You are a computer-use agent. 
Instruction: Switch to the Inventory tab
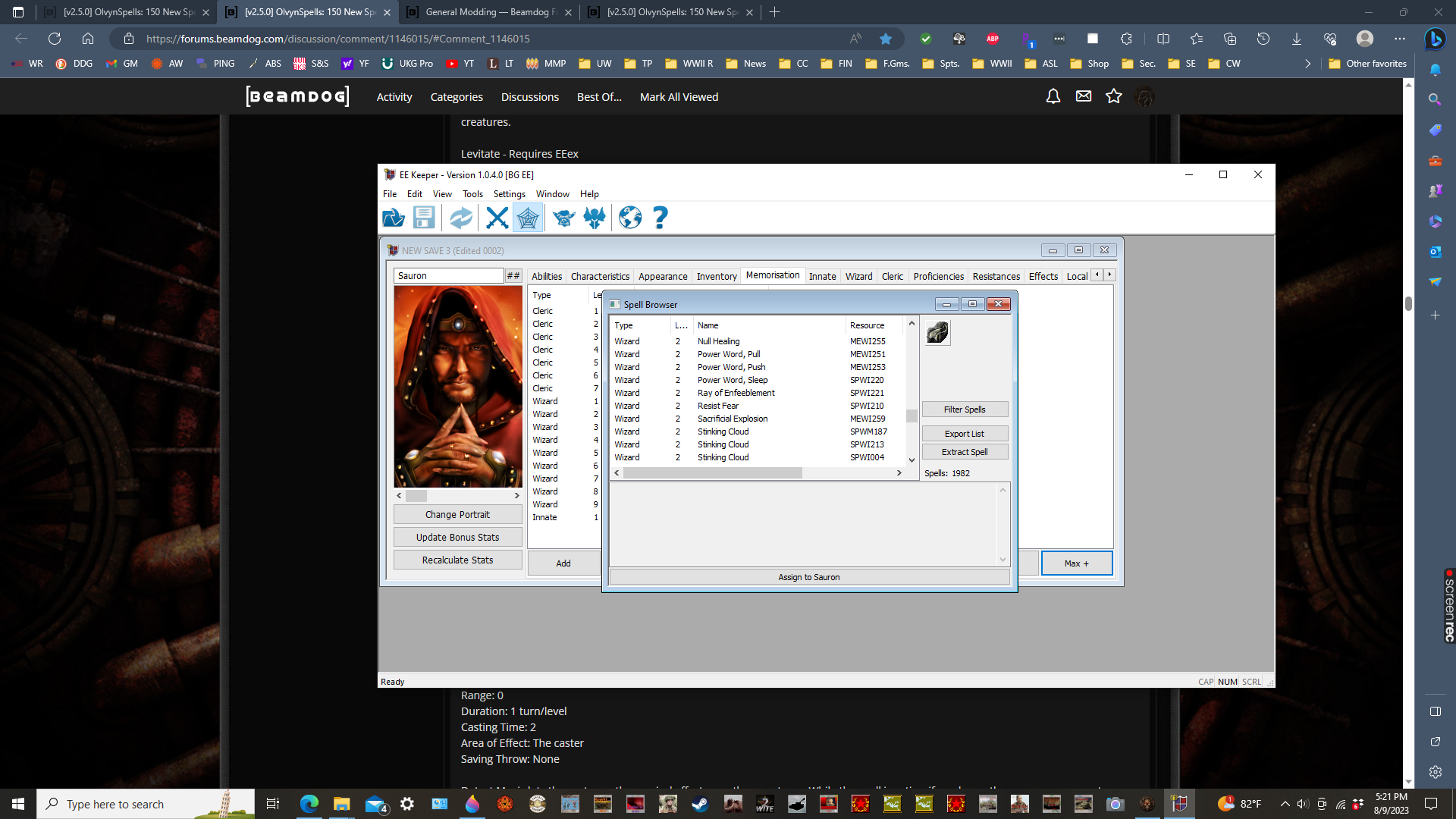(x=717, y=276)
